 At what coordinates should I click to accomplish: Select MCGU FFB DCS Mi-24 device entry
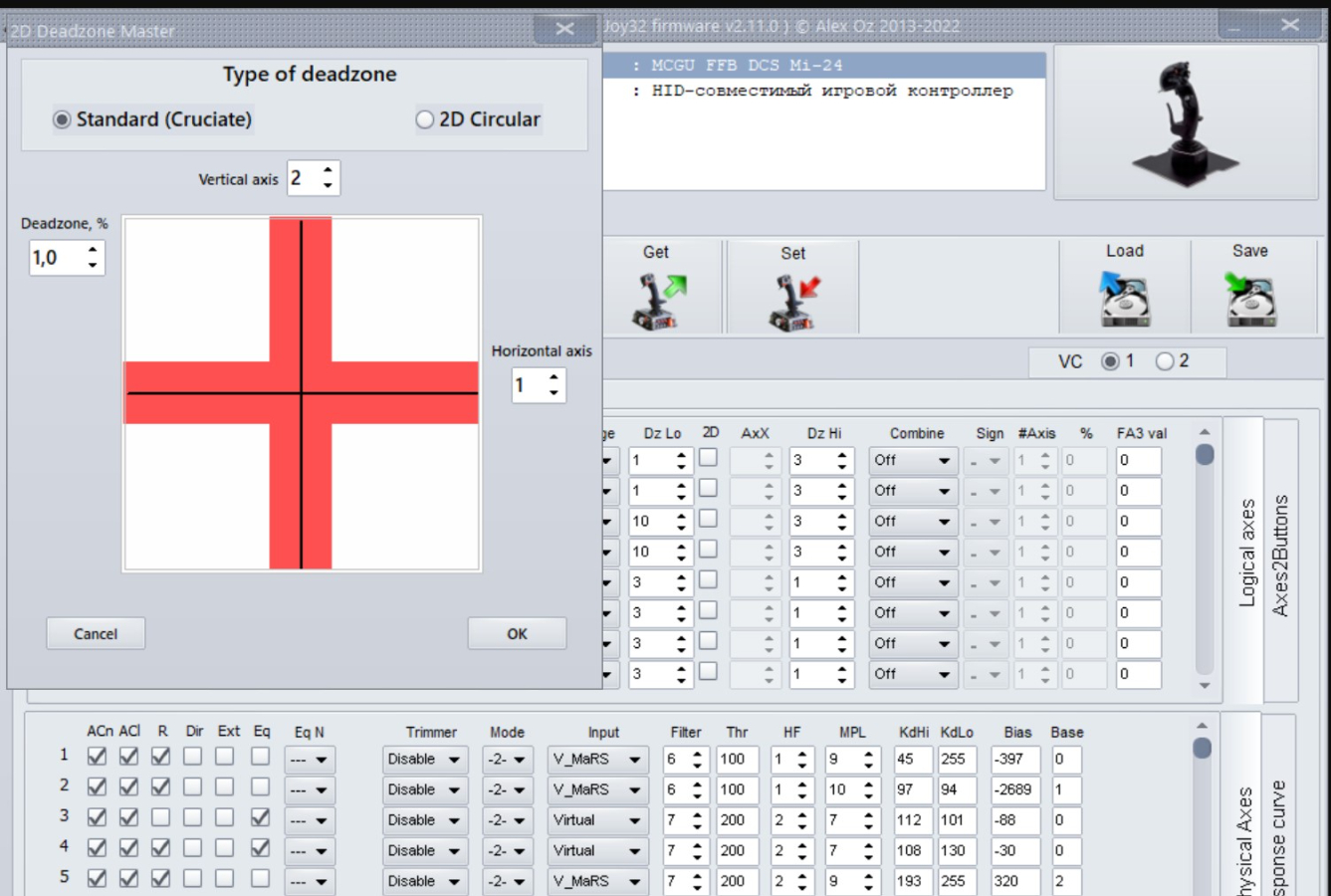point(824,66)
